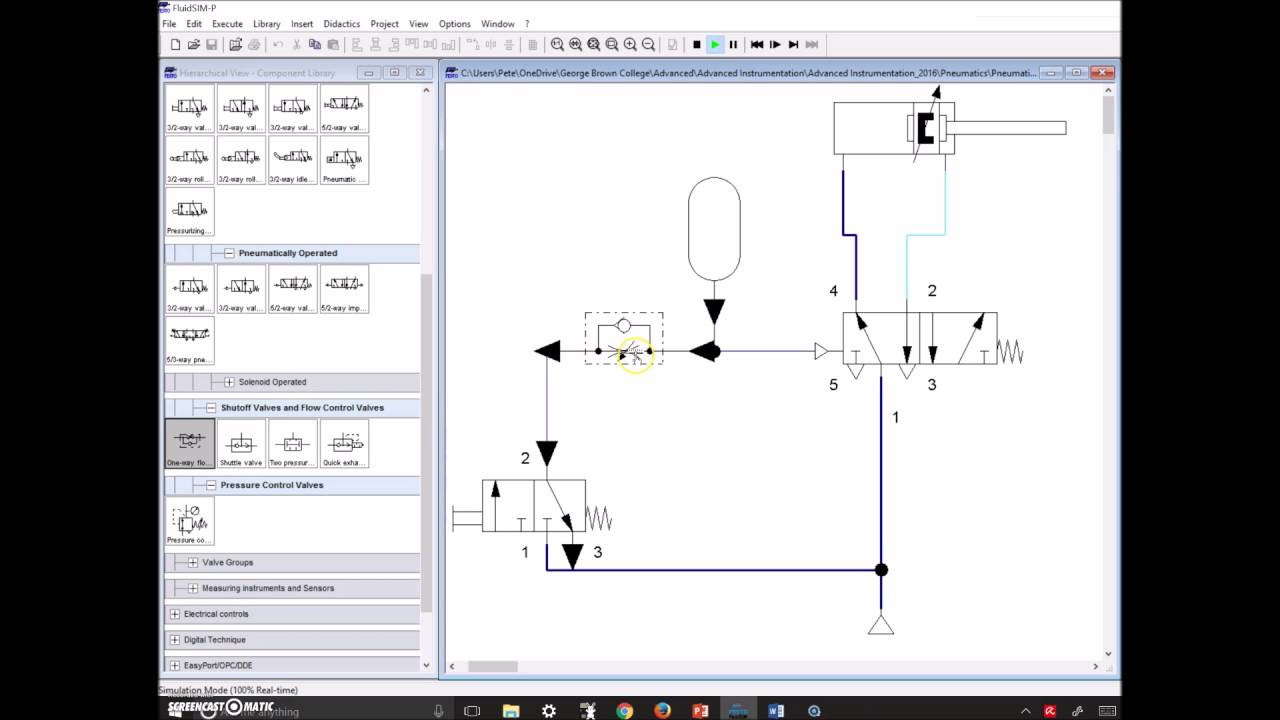Viewport: 1280px width, 720px height.
Task: Click the Undo toolbar icon
Action: [x=278, y=44]
